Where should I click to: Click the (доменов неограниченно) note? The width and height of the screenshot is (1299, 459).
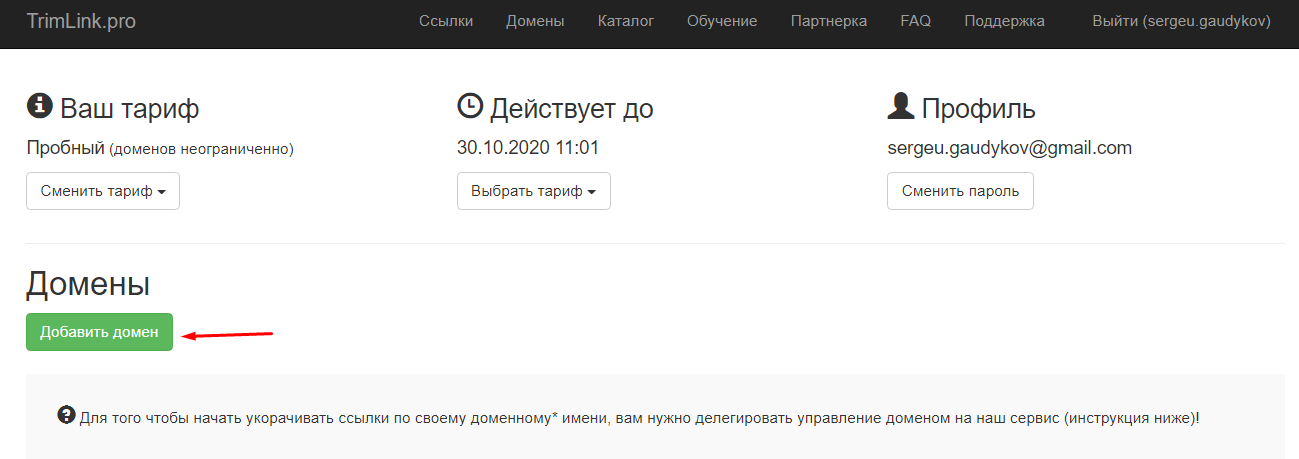click(201, 149)
